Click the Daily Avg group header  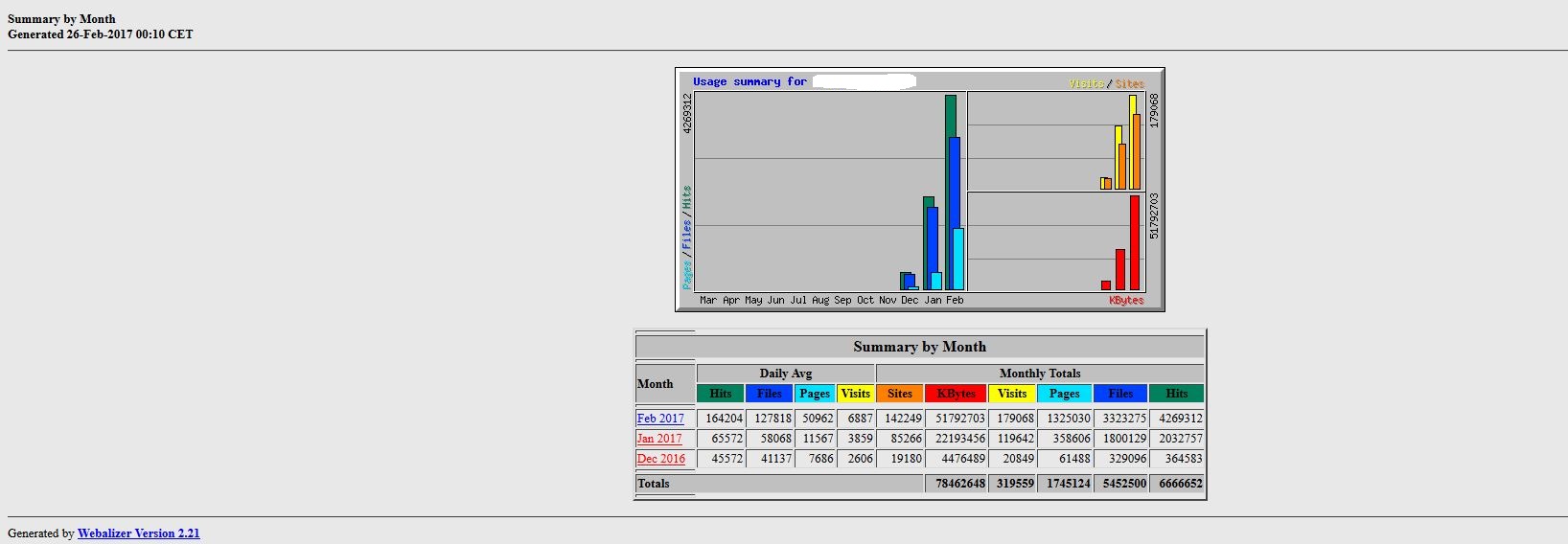click(786, 374)
